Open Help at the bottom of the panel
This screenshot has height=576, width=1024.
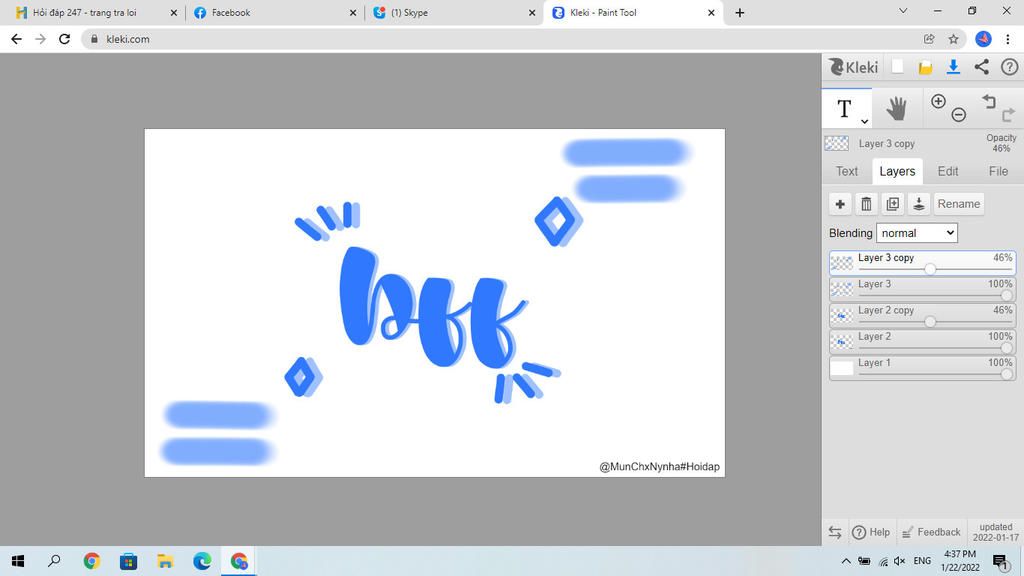[871, 532]
